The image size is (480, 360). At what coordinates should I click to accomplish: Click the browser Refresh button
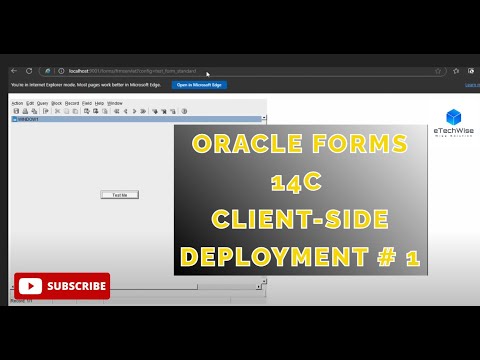29,71
